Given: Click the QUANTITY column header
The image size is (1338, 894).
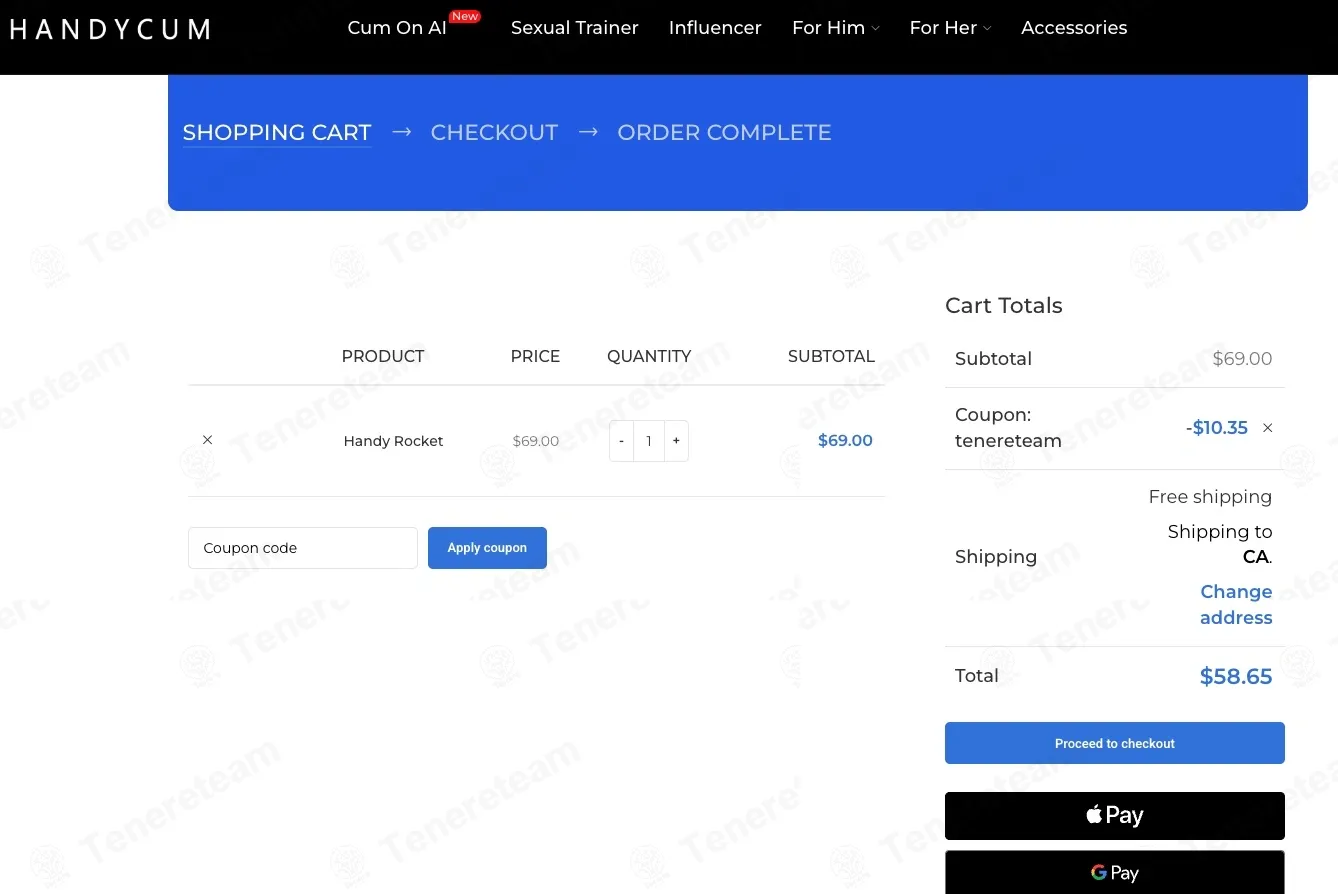Looking at the screenshot, I should coord(649,356).
